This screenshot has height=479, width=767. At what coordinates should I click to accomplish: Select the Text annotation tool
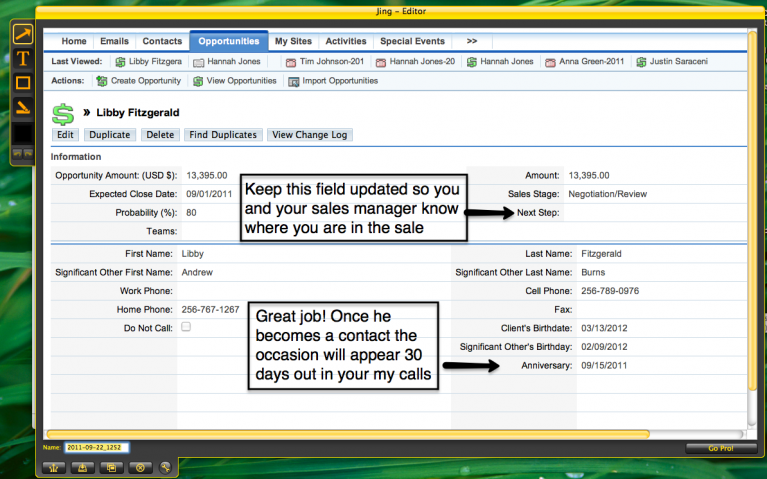click(x=23, y=59)
